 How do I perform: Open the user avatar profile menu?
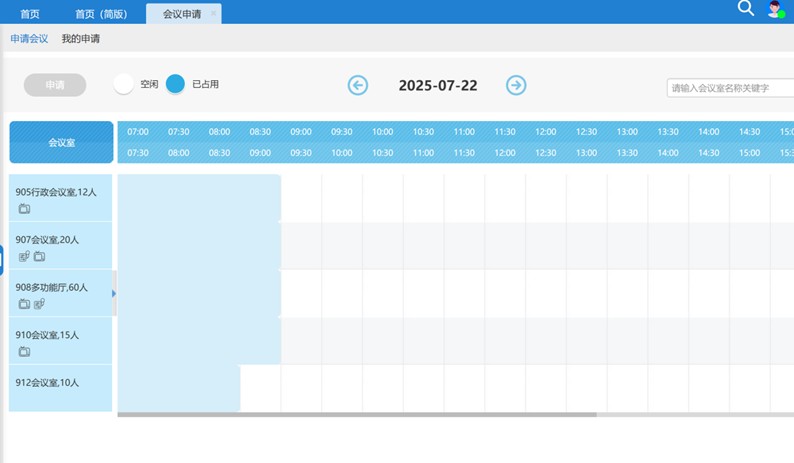click(x=775, y=10)
